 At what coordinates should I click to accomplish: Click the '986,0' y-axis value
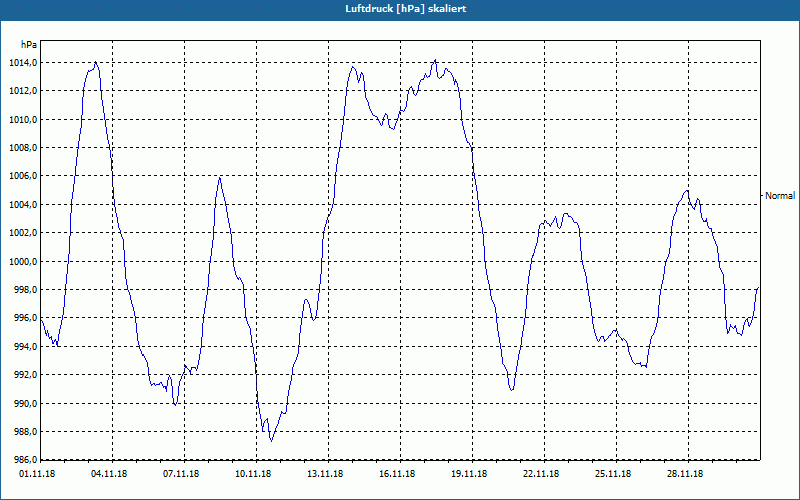(x=24, y=460)
